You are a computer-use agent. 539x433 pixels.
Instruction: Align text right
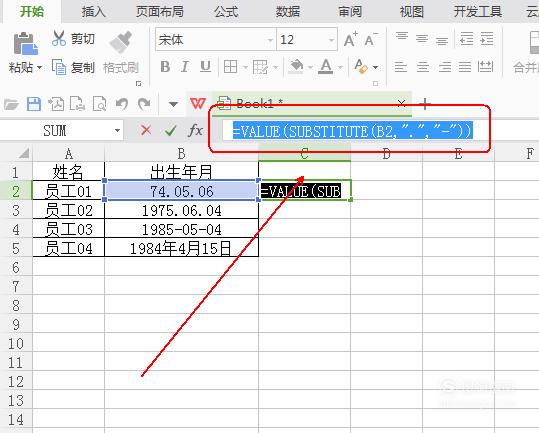point(445,67)
